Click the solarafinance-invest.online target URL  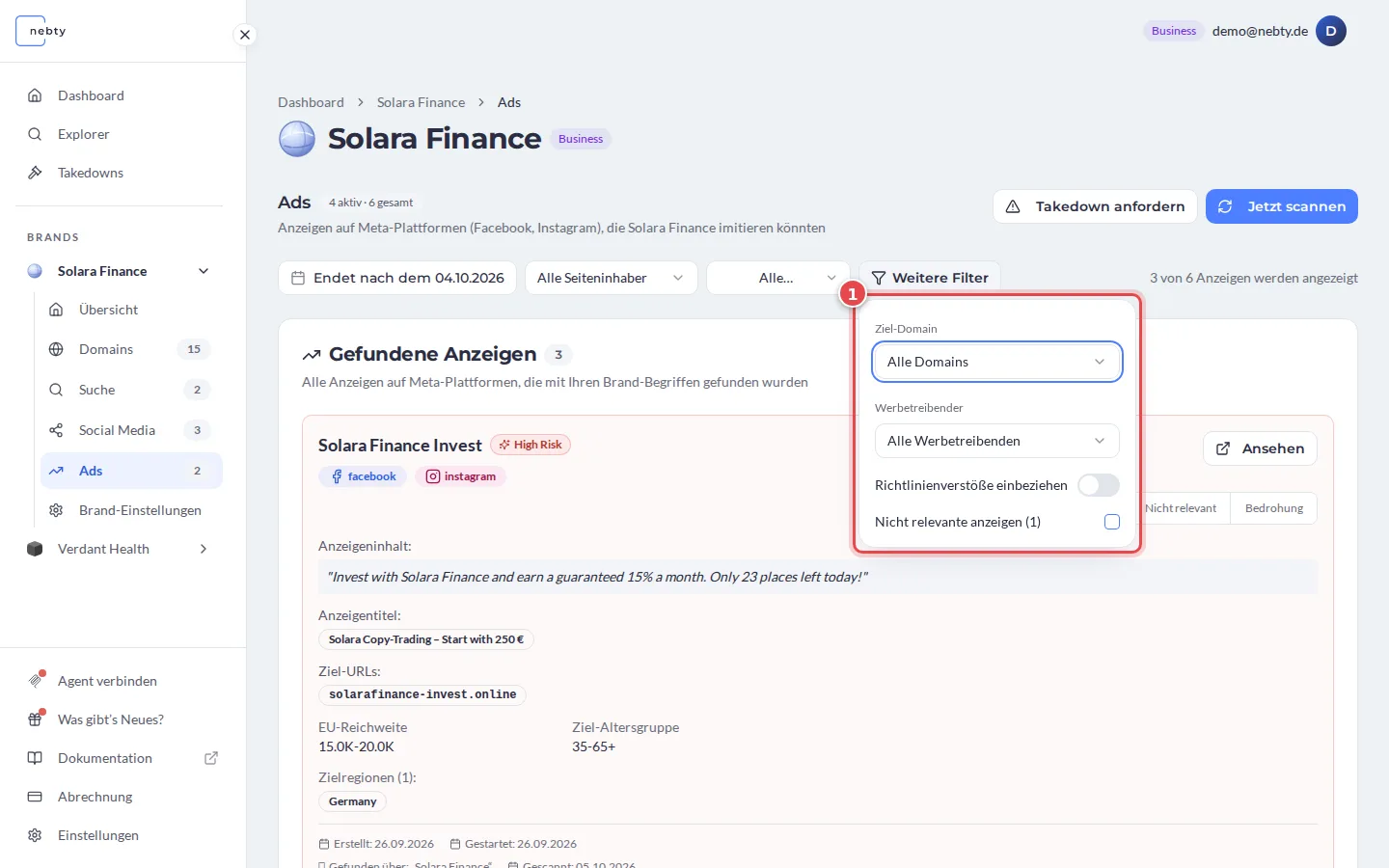[x=422, y=694]
